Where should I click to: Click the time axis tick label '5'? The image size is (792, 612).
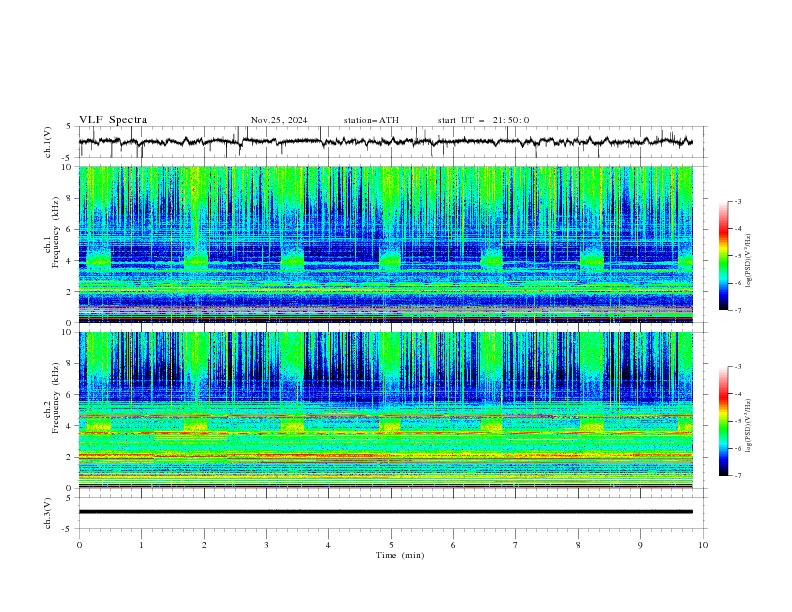point(391,545)
